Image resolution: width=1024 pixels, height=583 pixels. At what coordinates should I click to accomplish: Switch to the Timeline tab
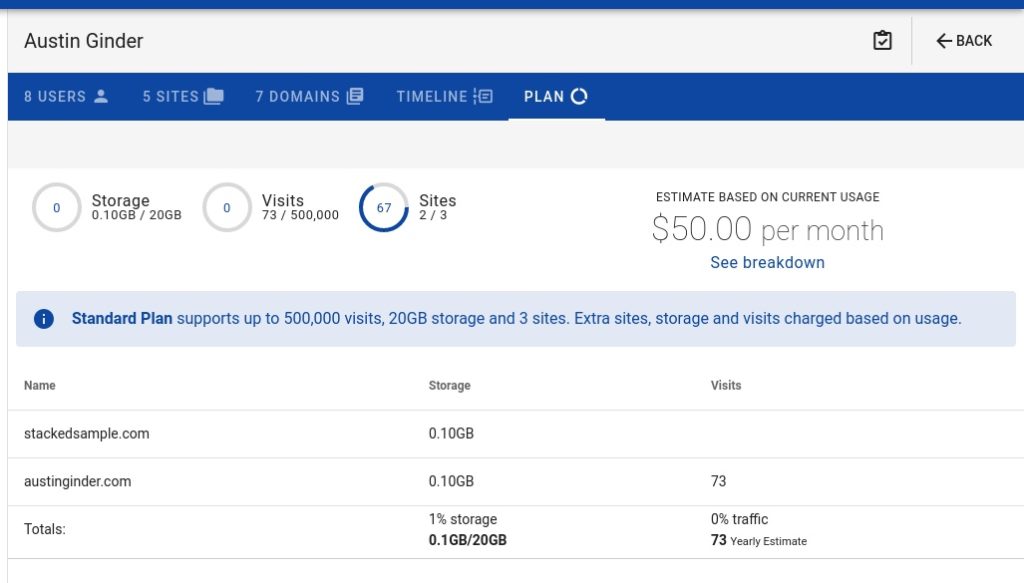click(x=444, y=97)
